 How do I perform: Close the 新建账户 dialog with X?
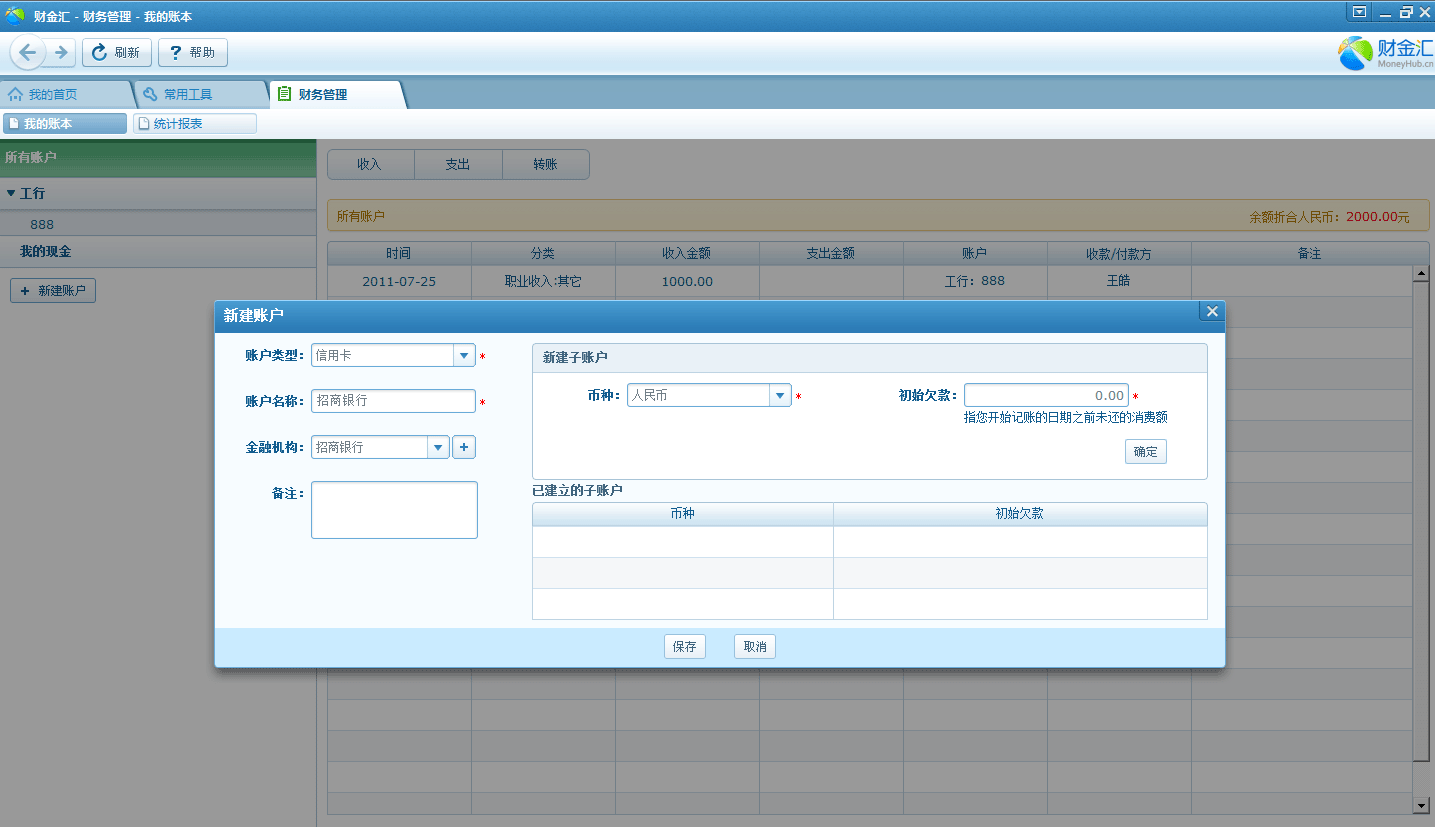tap(1212, 312)
